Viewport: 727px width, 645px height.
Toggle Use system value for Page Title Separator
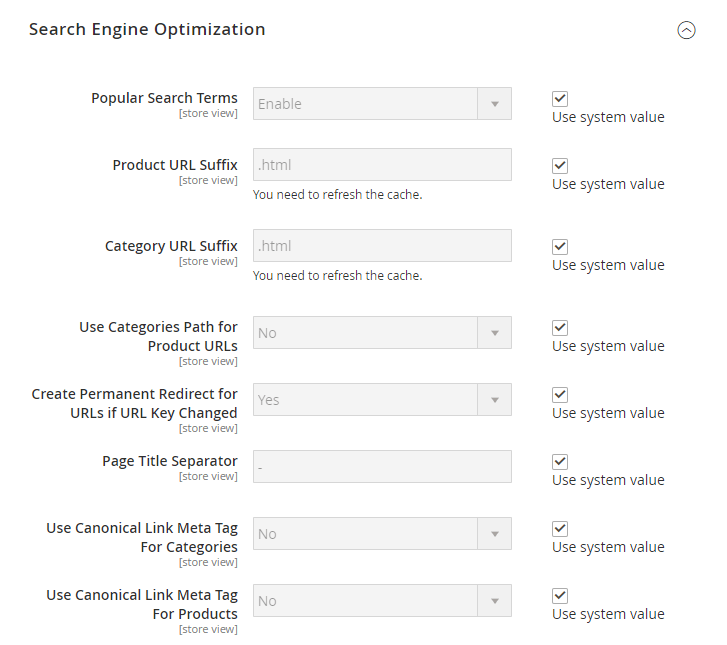click(560, 462)
